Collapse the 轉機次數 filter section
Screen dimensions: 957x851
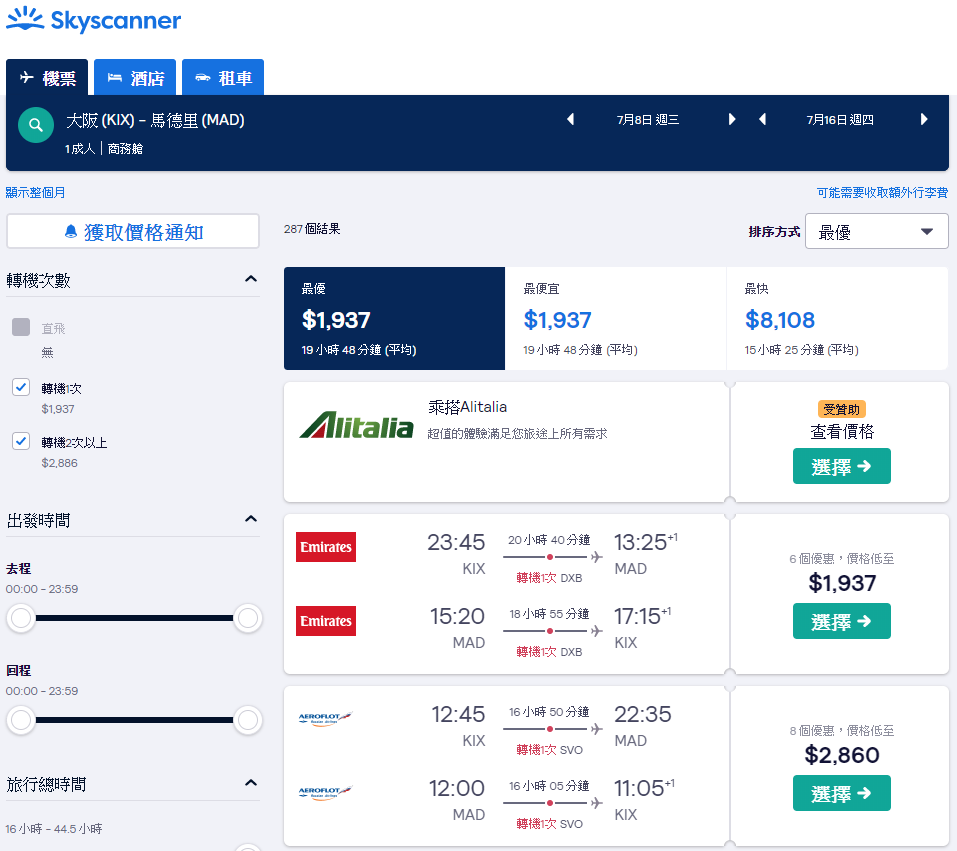[x=251, y=279]
